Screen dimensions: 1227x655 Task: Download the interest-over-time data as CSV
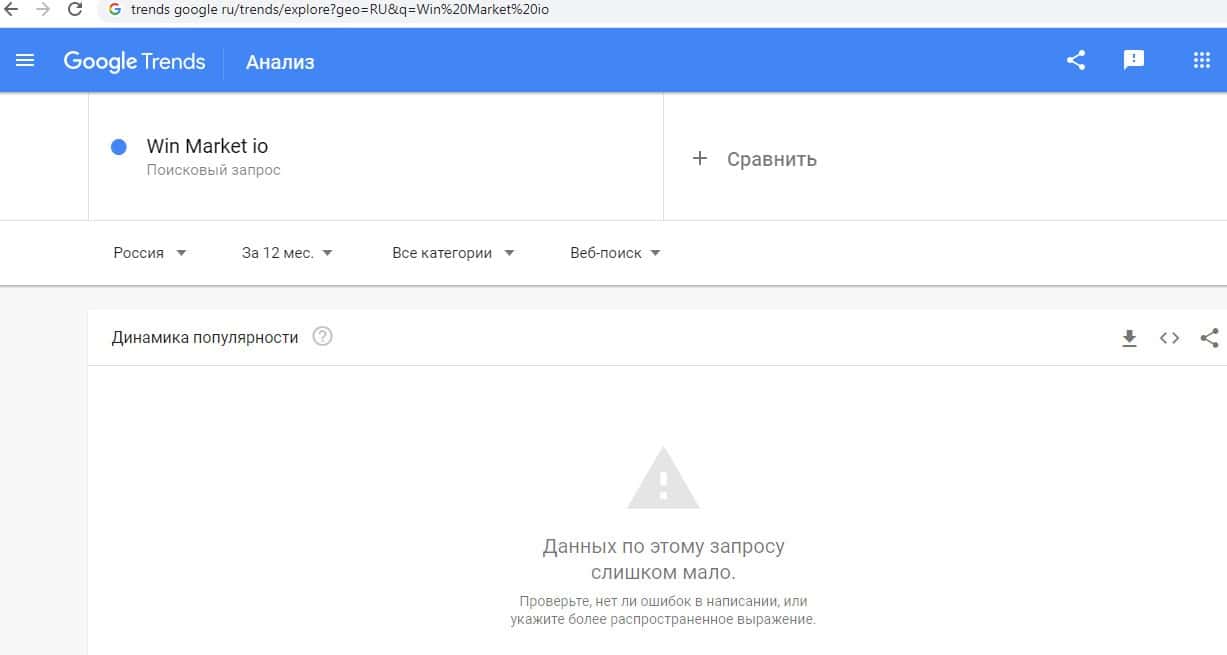point(1129,338)
